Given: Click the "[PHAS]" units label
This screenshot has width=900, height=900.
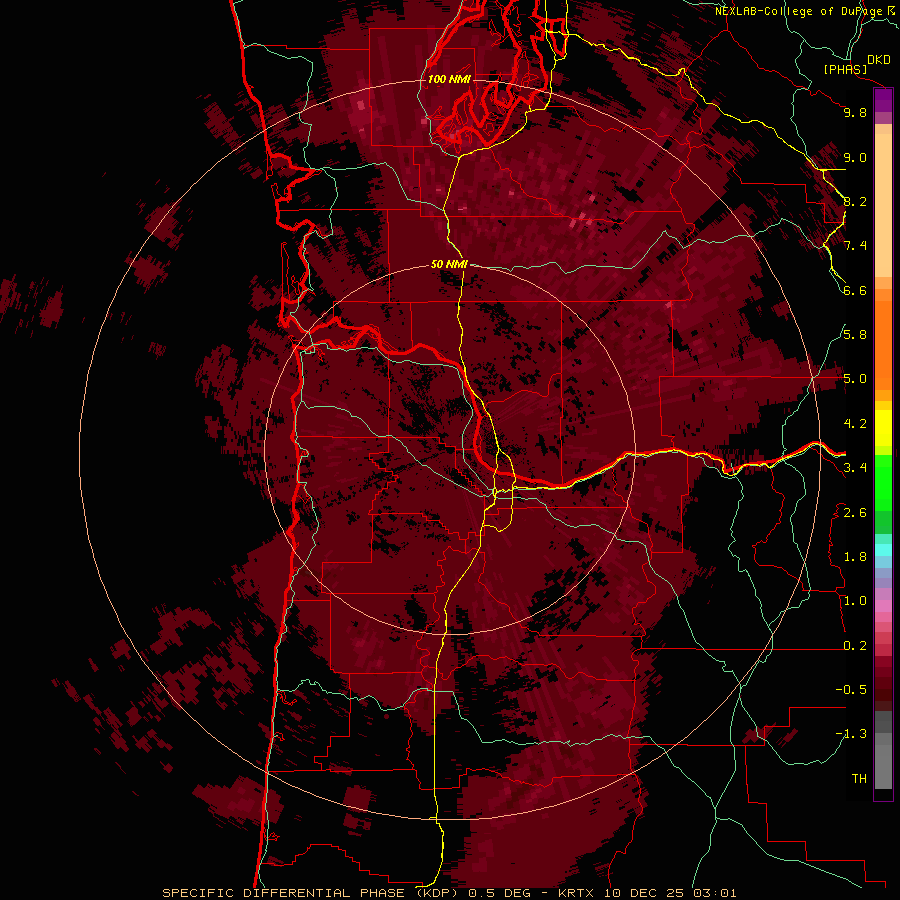Looking at the screenshot, I should 845,69.
